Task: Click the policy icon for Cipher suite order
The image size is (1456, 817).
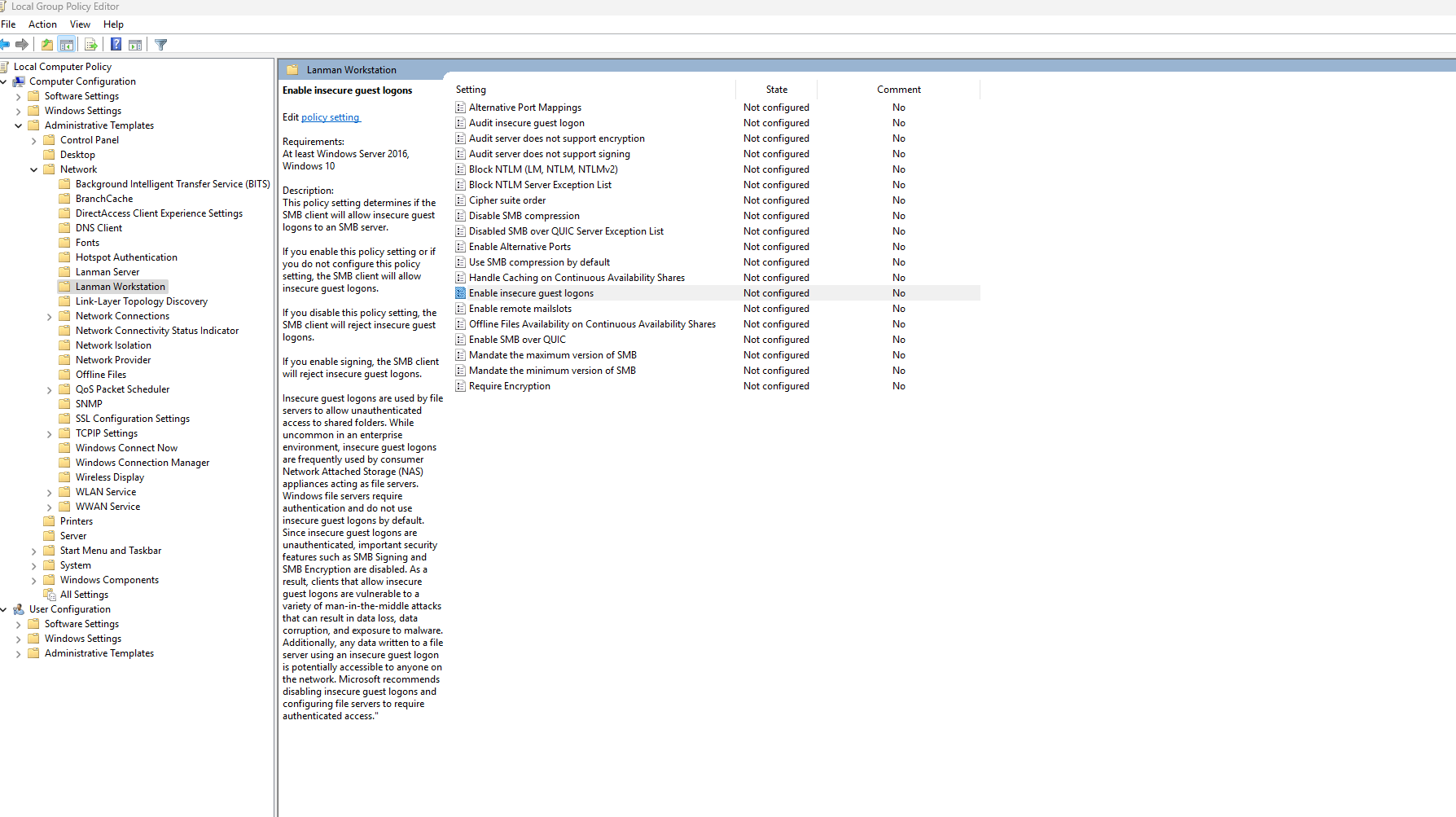Action: coord(461,200)
